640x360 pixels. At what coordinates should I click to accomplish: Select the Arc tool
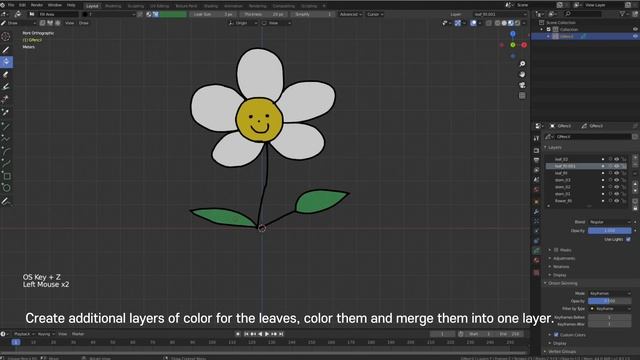coord(6,151)
